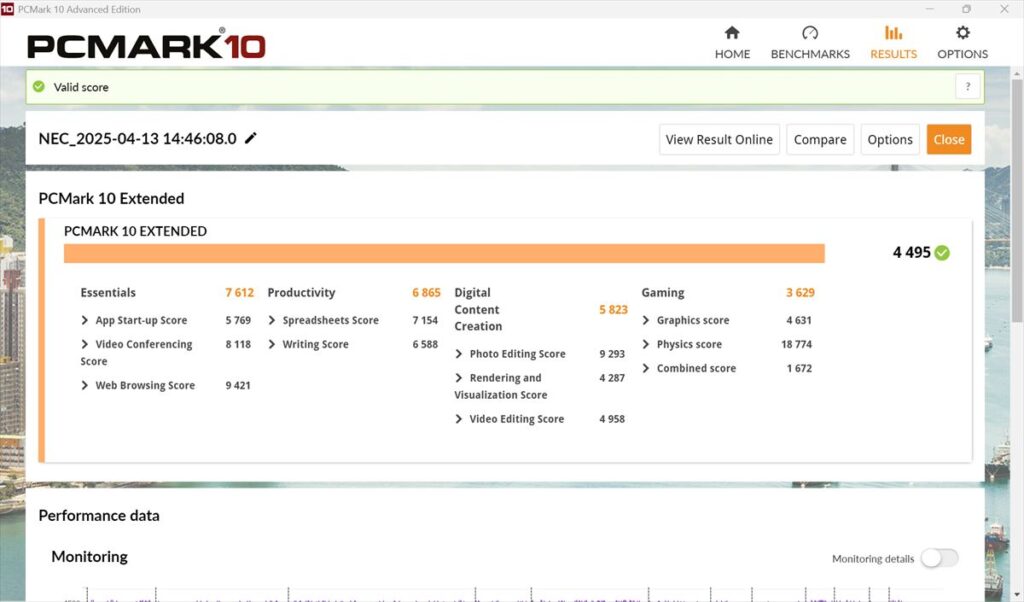Click the Productivity score 6 865

(426, 293)
